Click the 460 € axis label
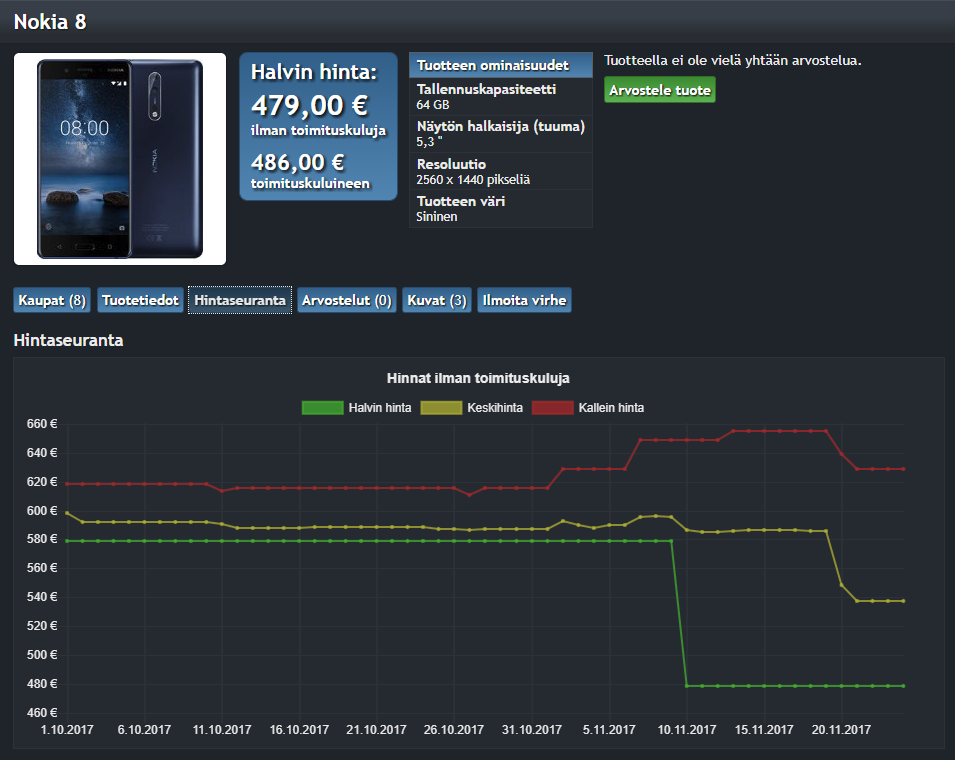955x760 pixels. coord(42,712)
